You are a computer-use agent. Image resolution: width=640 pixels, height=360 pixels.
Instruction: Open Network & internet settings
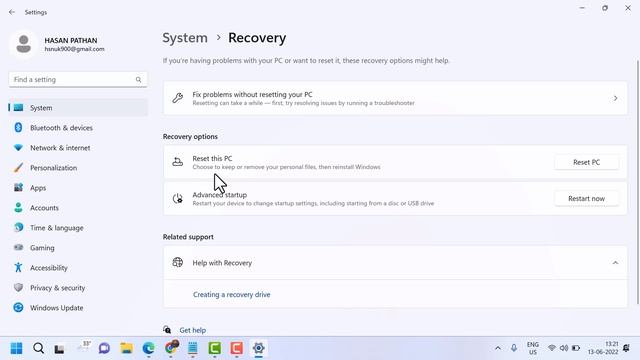78,148
